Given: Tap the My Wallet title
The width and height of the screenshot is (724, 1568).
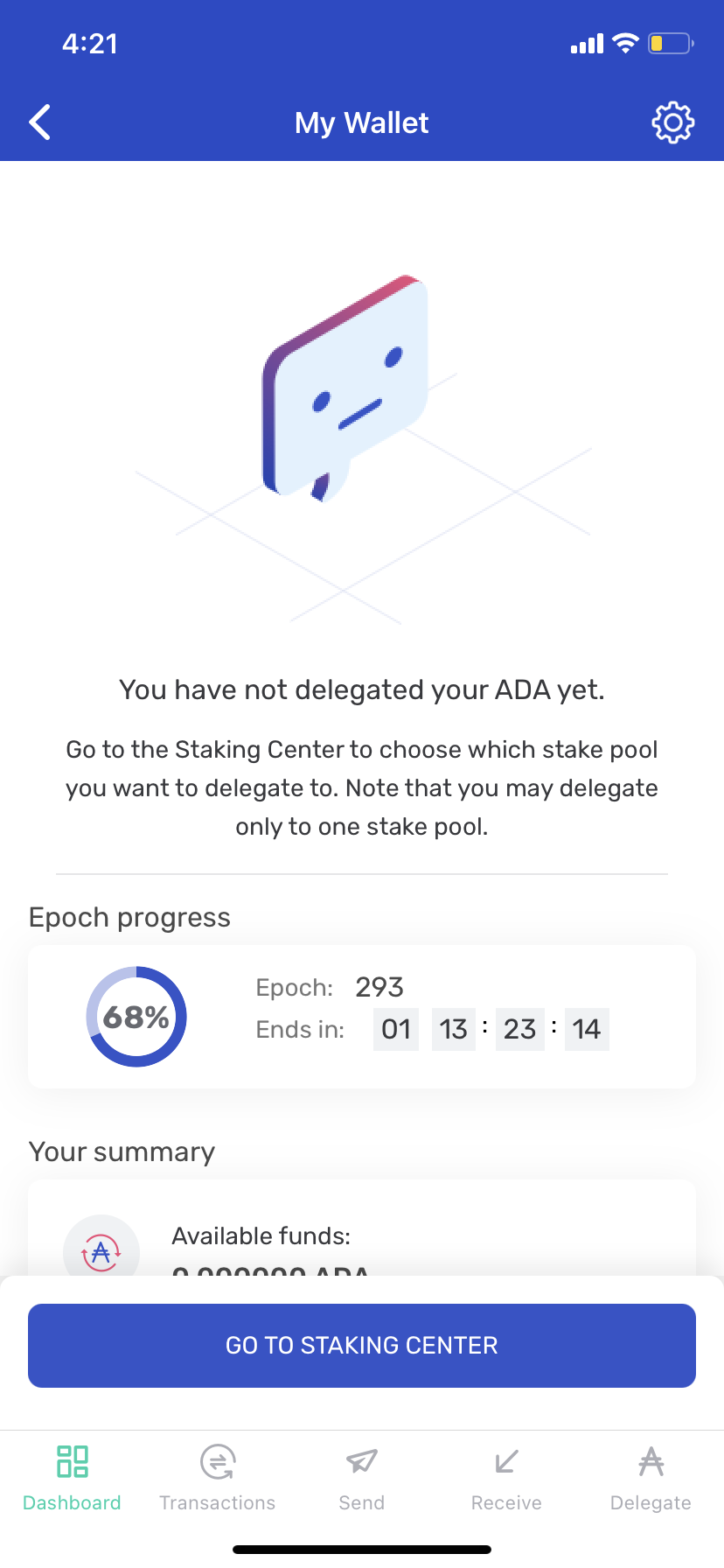Looking at the screenshot, I should coord(361,122).
